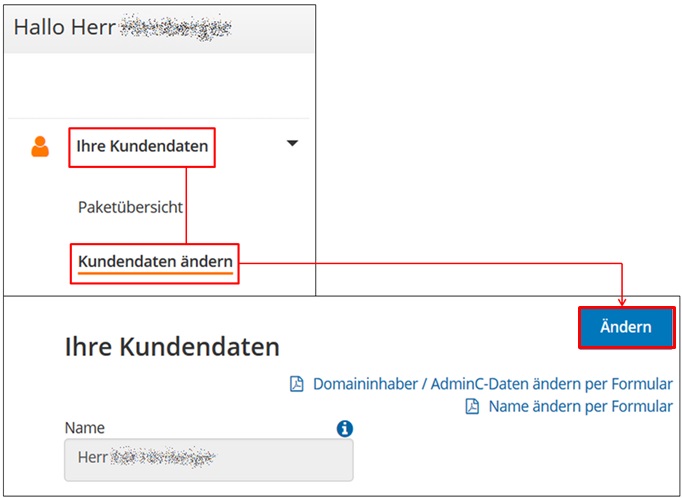
Task: Click the large Ihre Kundendaten page heading
Action: pyautogui.click(x=172, y=347)
